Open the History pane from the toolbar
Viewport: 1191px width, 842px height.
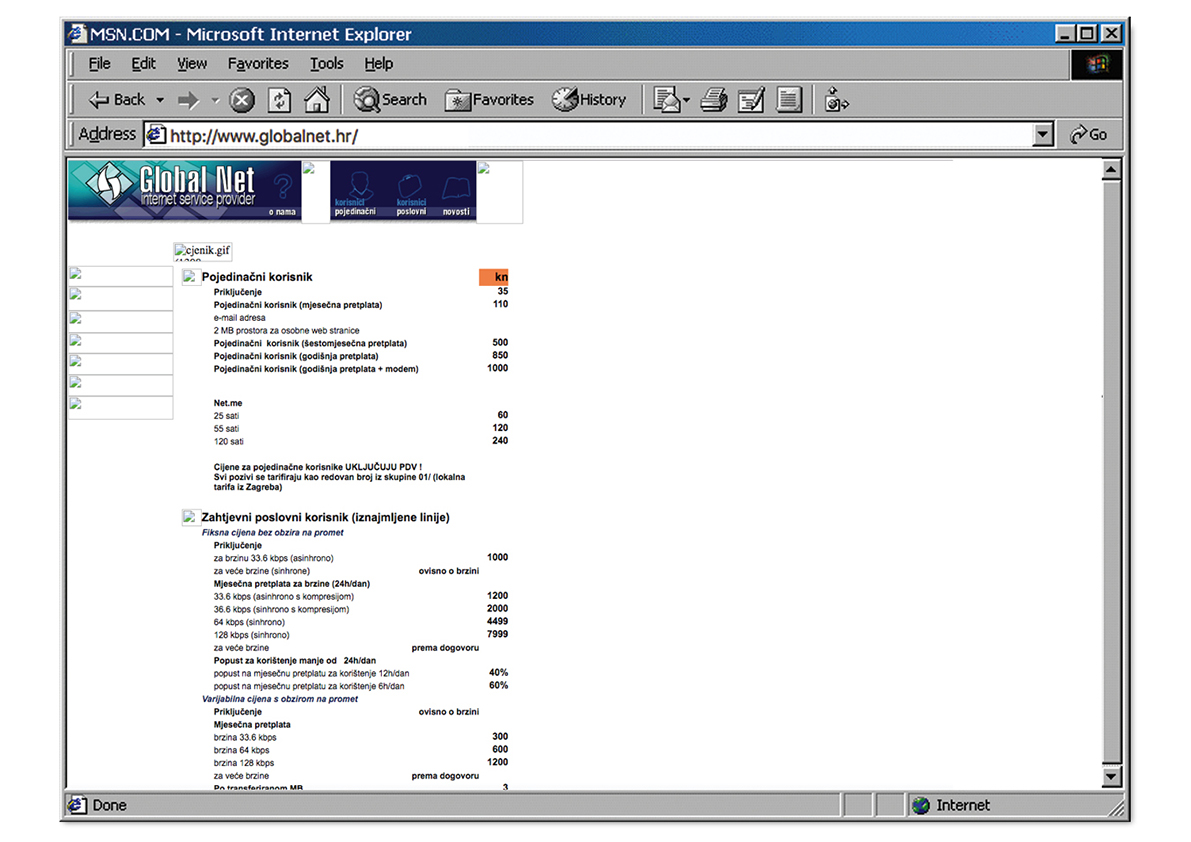click(x=589, y=100)
